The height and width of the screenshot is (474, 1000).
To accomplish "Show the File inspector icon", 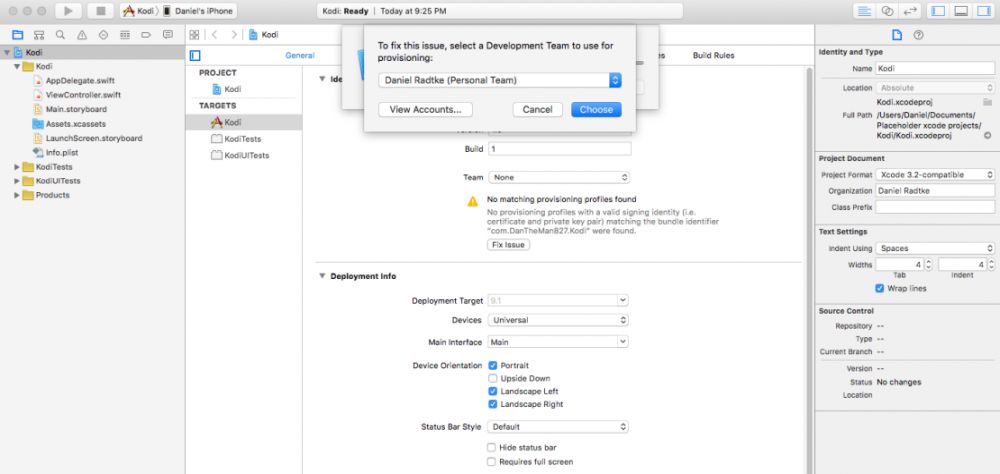I will 897,35.
